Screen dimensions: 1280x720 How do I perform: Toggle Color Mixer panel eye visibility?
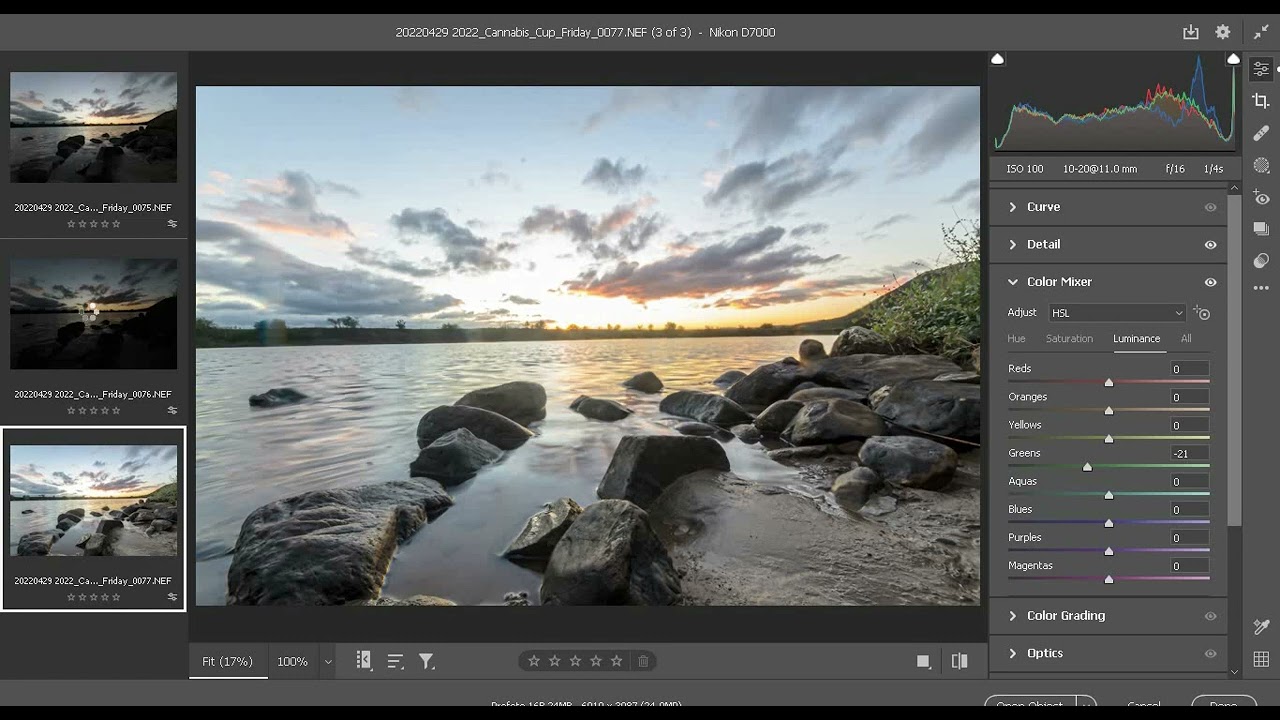(x=1210, y=282)
